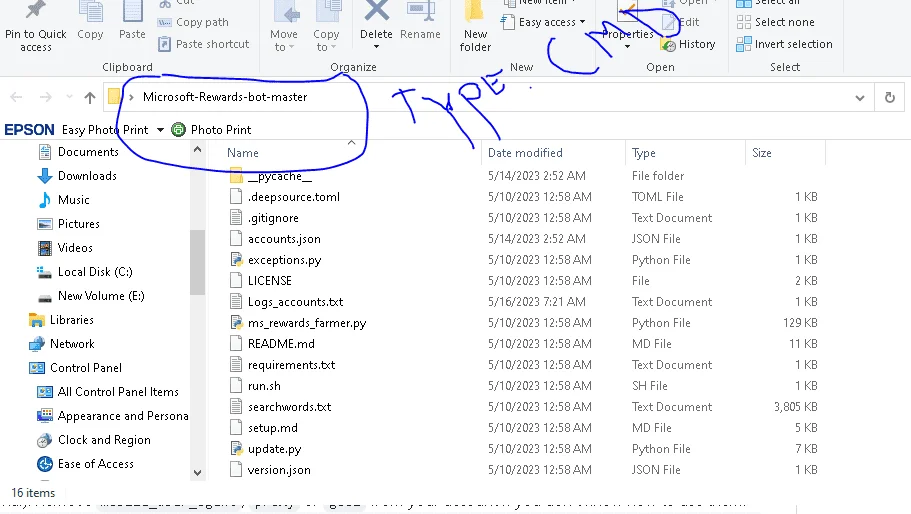Refresh the folder view
Screen dimensions: 911x514
pos(890,98)
